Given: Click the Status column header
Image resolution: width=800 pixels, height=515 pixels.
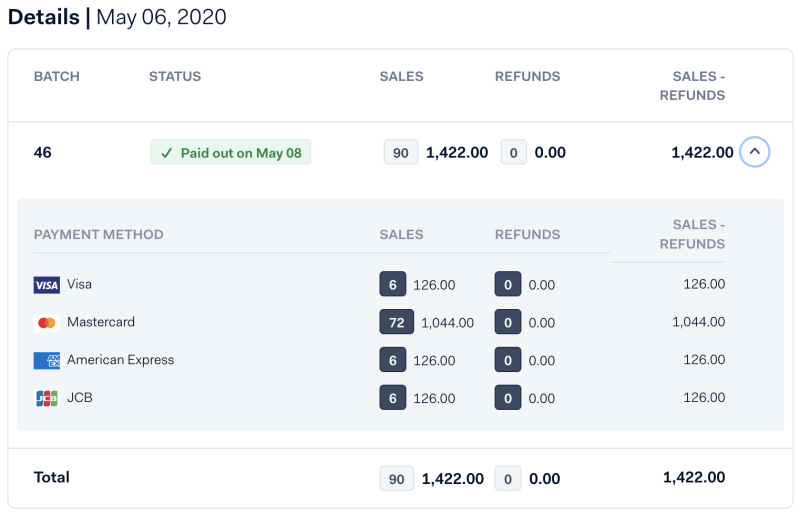Looking at the screenshot, I should point(175,76).
